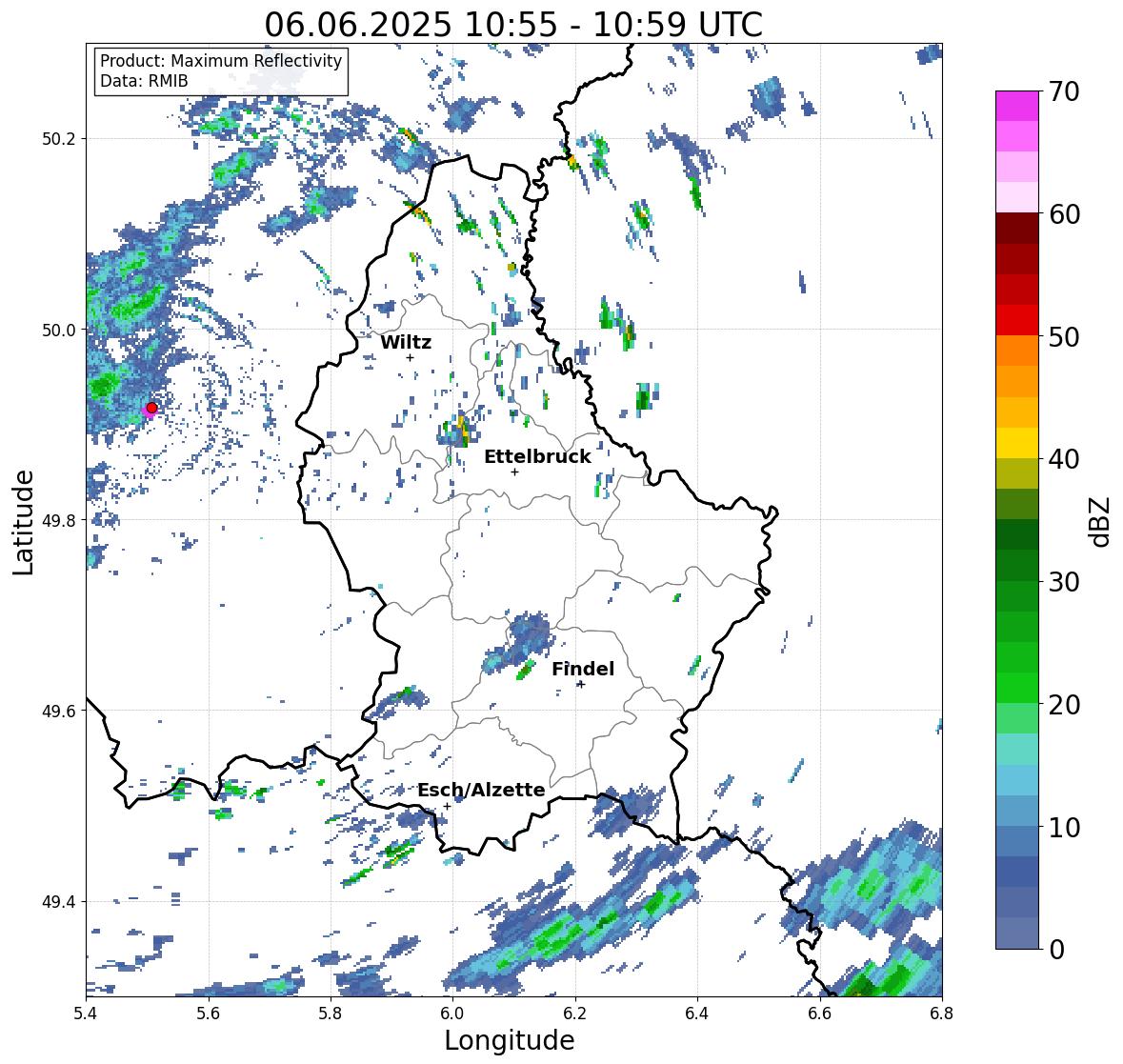Click longitude tick label 5.4
The width and height of the screenshot is (1123, 1064).
click(86, 1014)
